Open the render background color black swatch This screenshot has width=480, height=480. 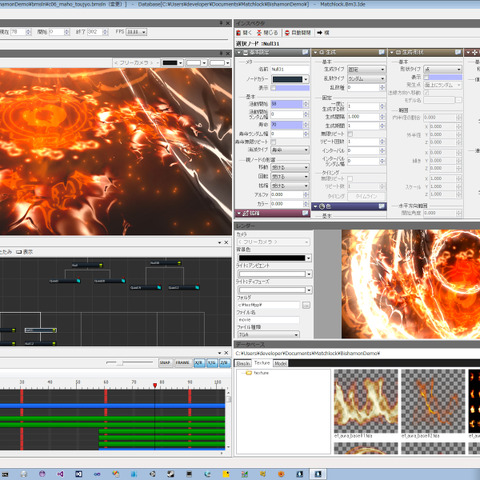[x=275, y=258]
